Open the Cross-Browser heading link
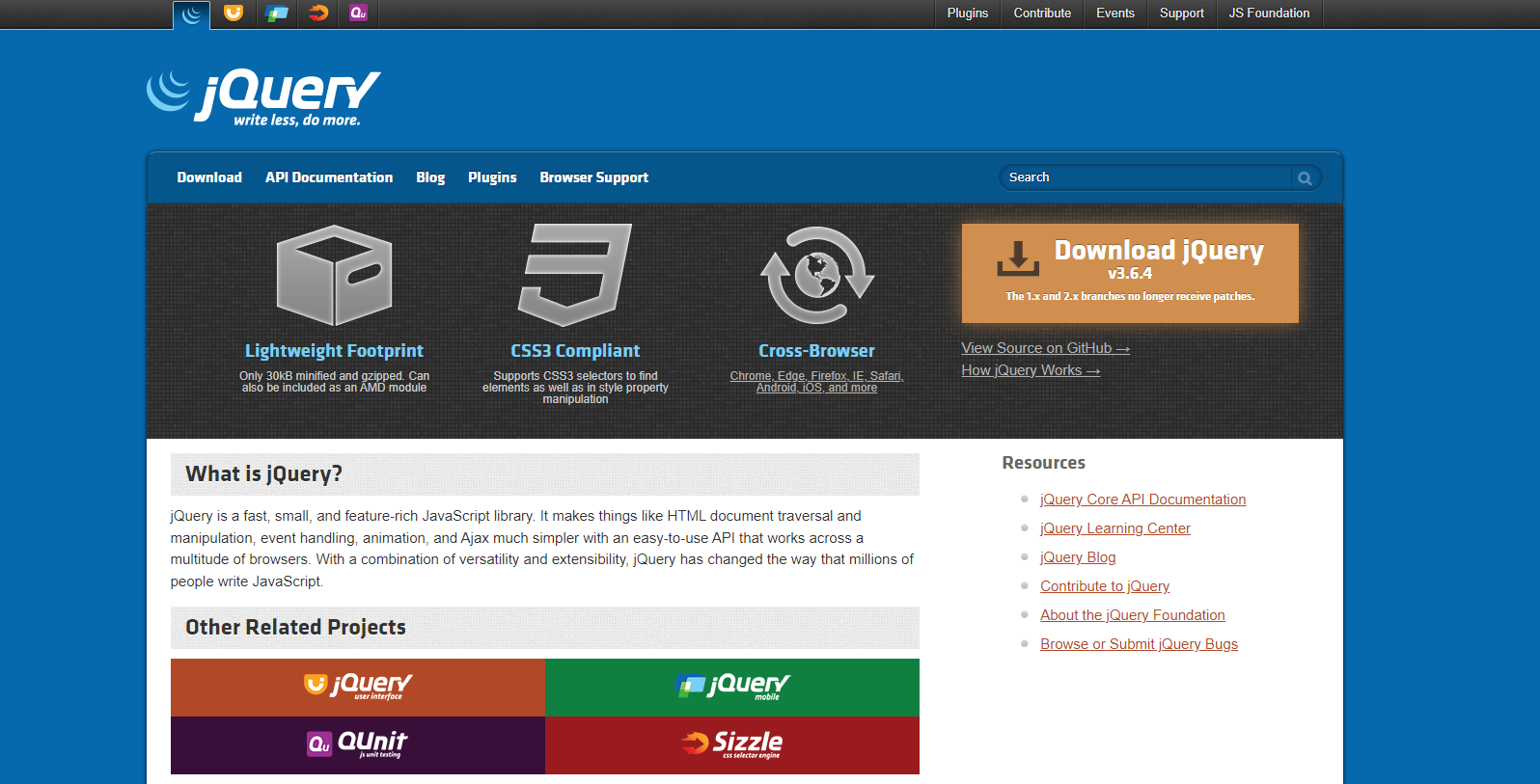The width and height of the screenshot is (1540, 784). click(816, 351)
